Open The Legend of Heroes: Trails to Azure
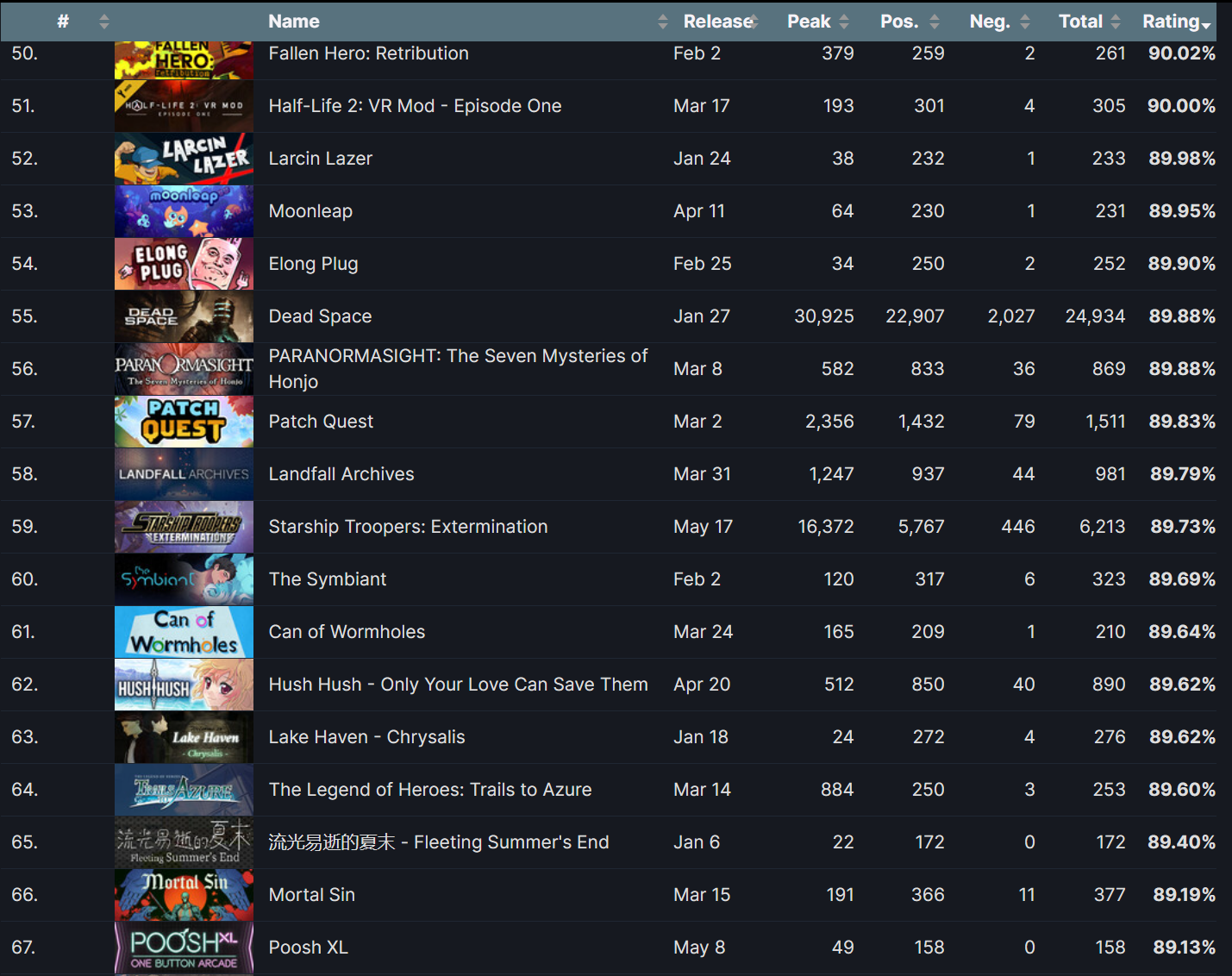The height and width of the screenshot is (976, 1232). pyautogui.click(x=430, y=790)
